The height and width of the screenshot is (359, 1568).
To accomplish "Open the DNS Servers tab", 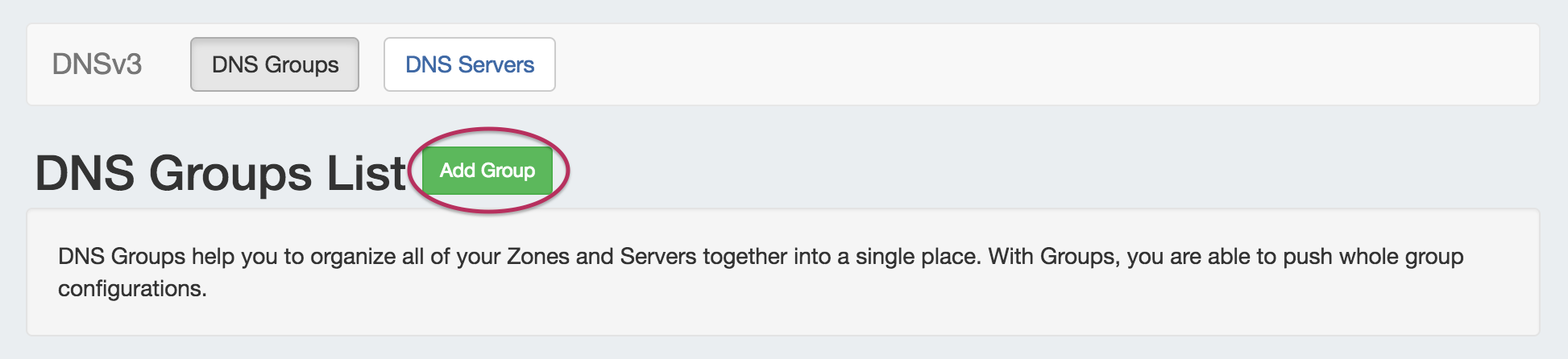I will tap(469, 64).
